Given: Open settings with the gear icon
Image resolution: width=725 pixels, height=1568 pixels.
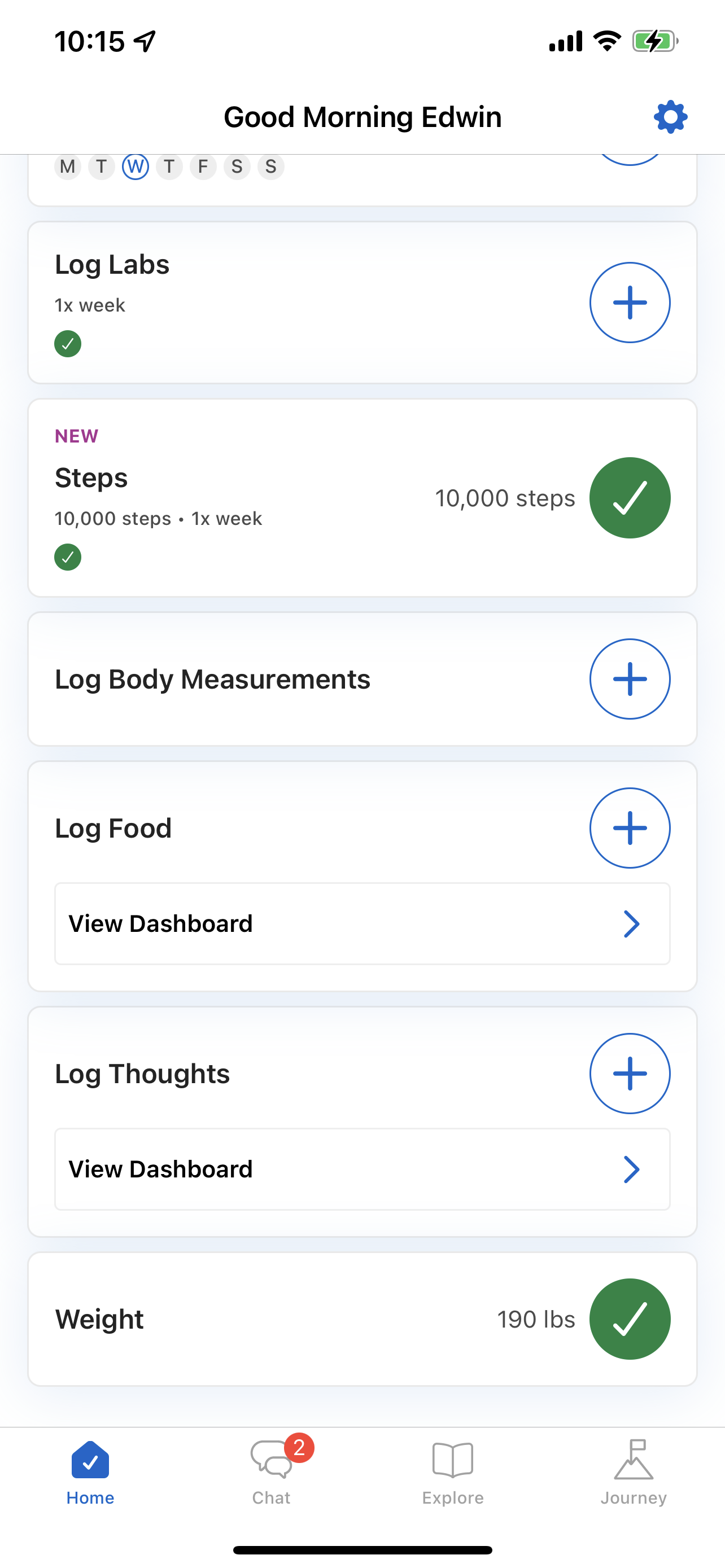Looking at the screenshot, I should (x=670, y=117).
